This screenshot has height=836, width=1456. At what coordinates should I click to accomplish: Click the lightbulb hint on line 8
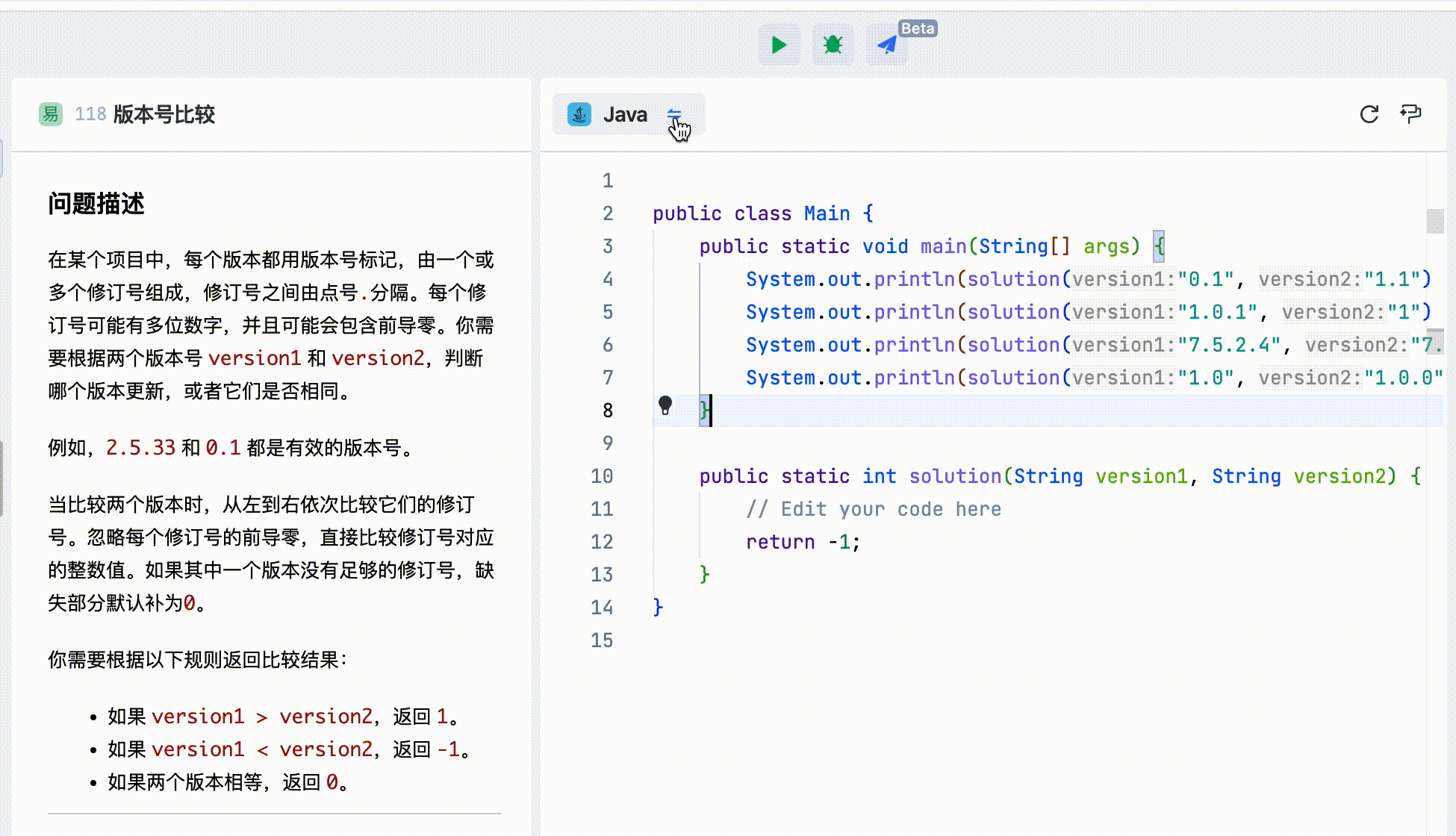click(x=665, y=405)
